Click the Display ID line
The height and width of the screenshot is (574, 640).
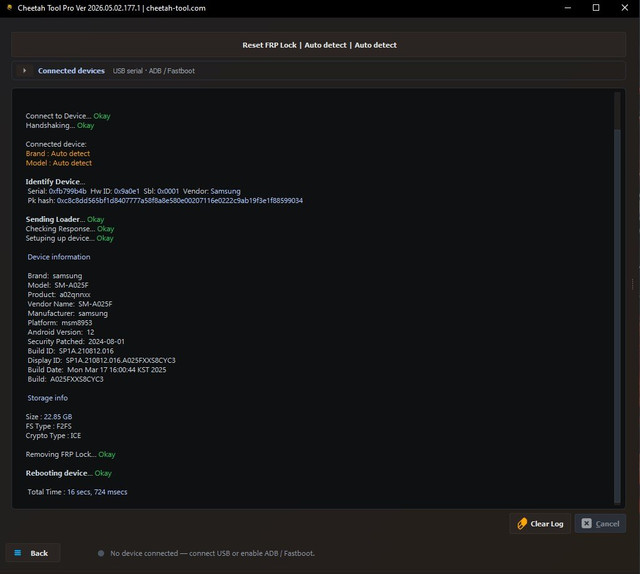[101, 360]
